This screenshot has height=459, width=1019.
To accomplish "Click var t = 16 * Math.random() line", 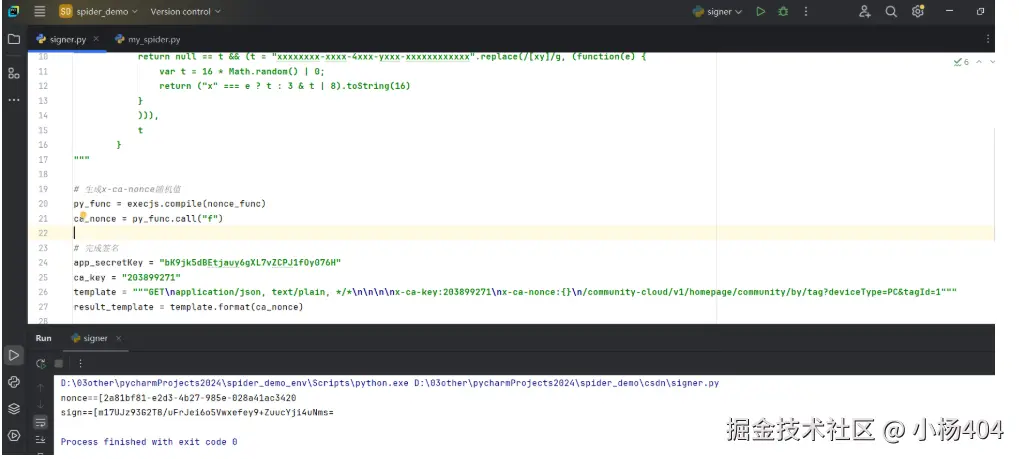I will click(x=242, y=72).
